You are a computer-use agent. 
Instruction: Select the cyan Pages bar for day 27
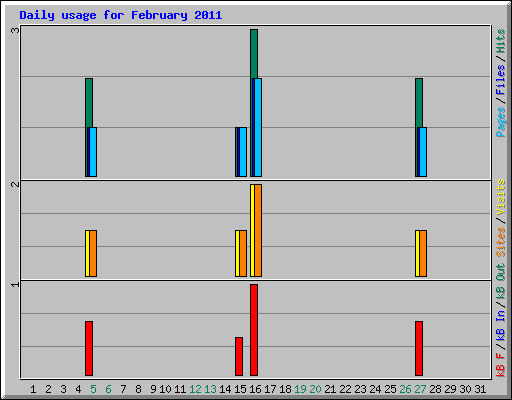(x=423, y=152)
